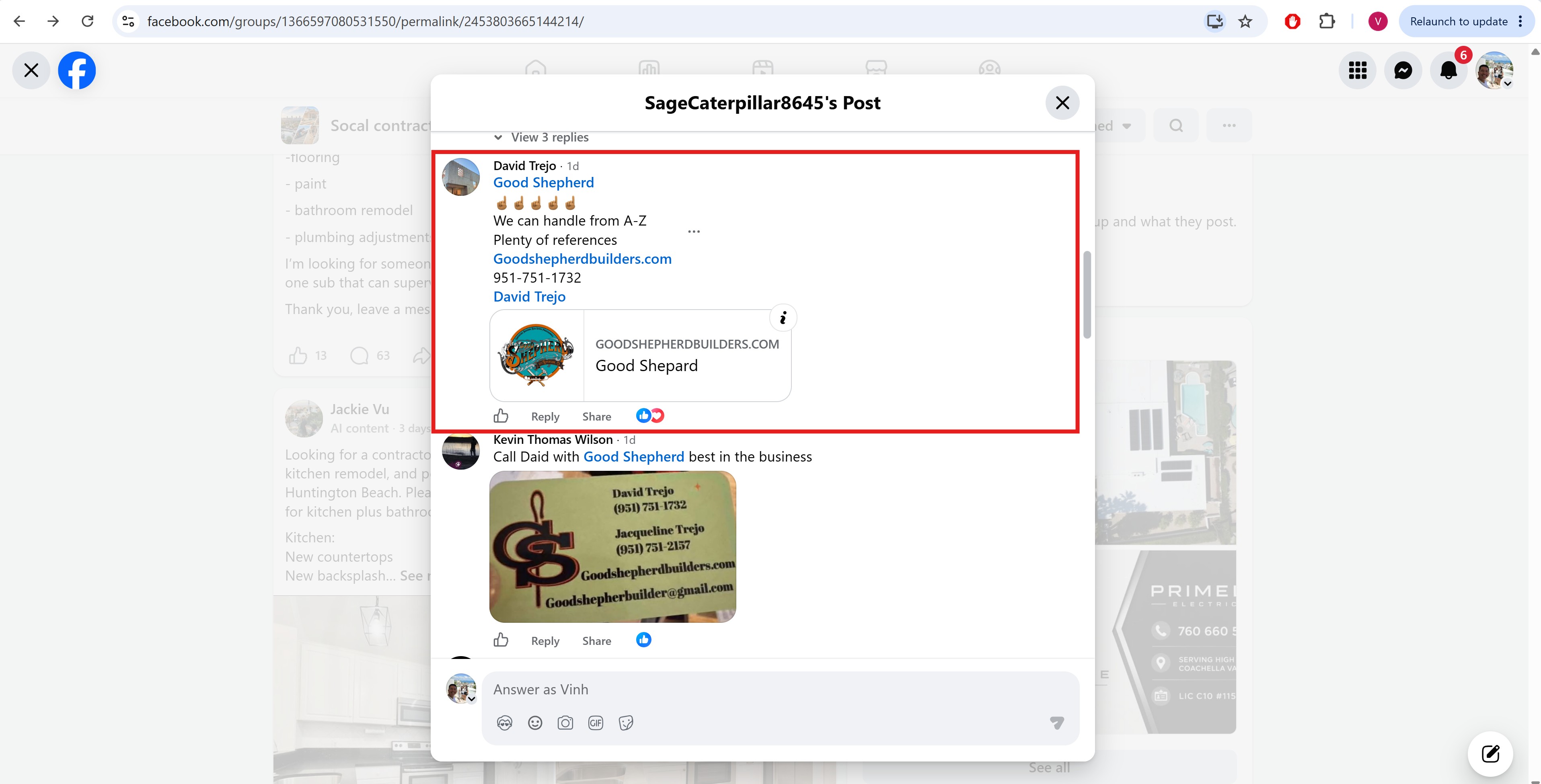Reply to Kevin Thomas Wilson's comment
The image size is (1541, 784).
click(x=545, y=641)
